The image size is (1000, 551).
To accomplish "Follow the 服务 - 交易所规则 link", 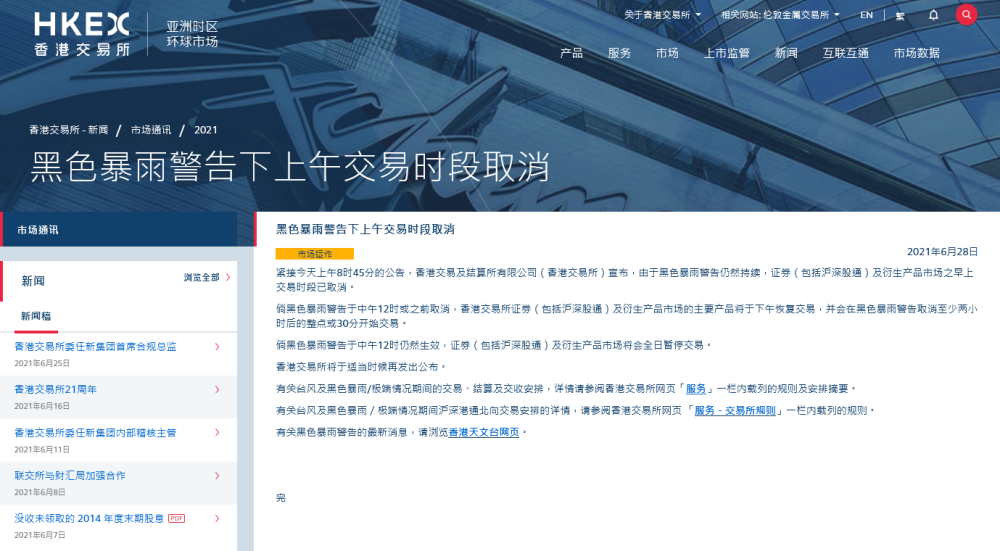I will point(735,410).
